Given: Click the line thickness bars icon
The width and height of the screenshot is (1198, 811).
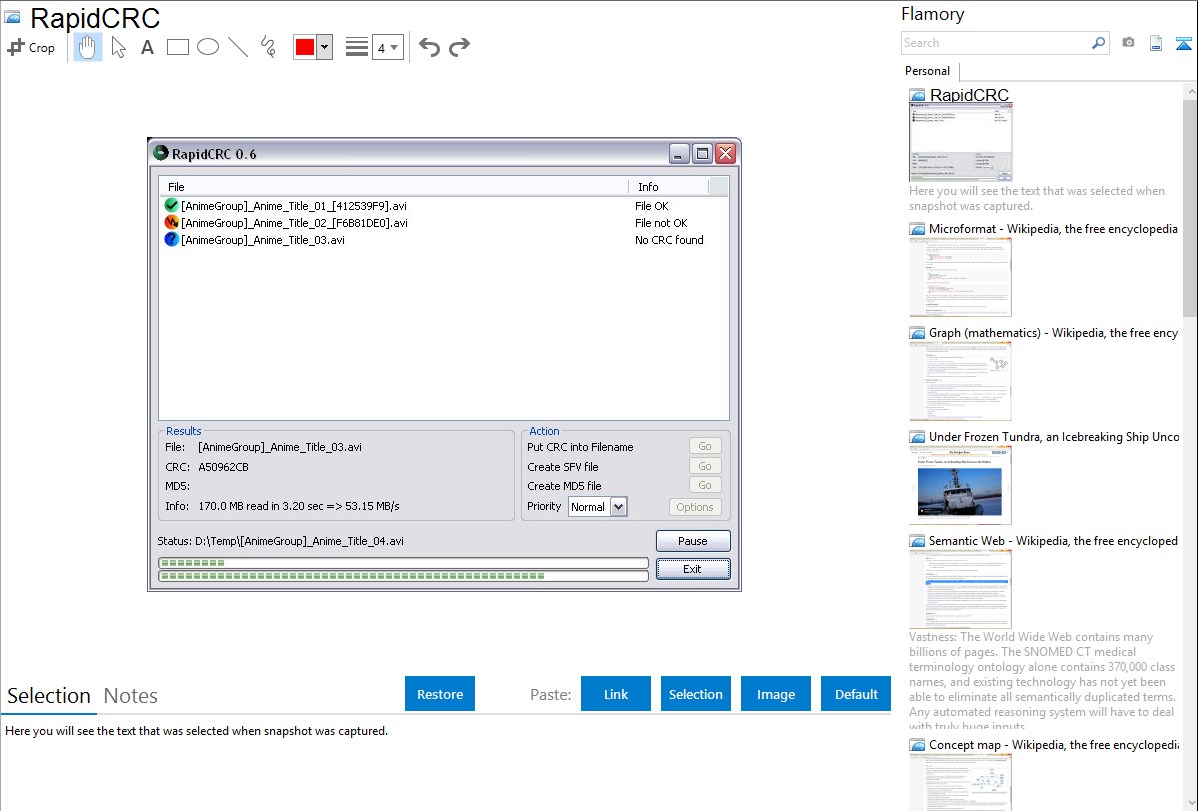Looking at the screenshot, I should (x=356, y=47).
